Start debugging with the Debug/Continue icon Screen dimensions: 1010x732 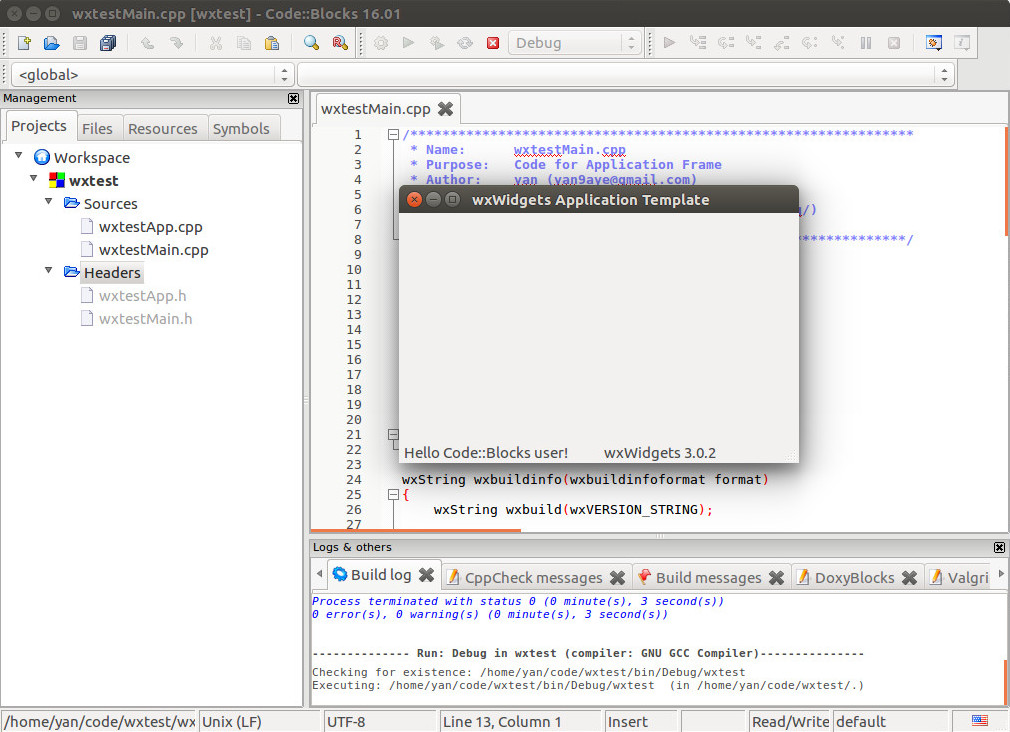pyautogui.click(x=669, y=43)
